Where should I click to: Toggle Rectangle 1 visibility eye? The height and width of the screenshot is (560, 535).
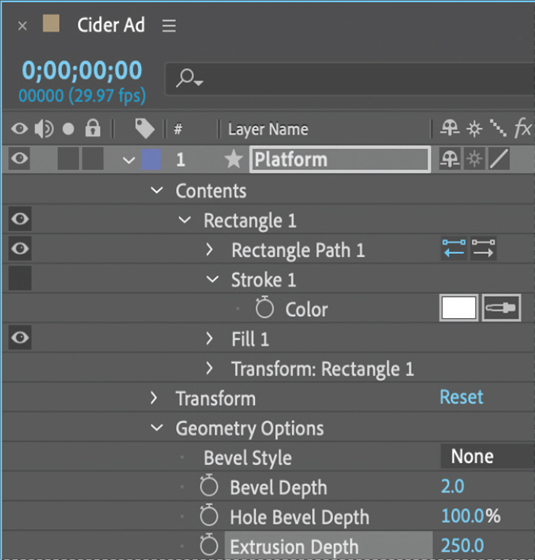(20, 219)
